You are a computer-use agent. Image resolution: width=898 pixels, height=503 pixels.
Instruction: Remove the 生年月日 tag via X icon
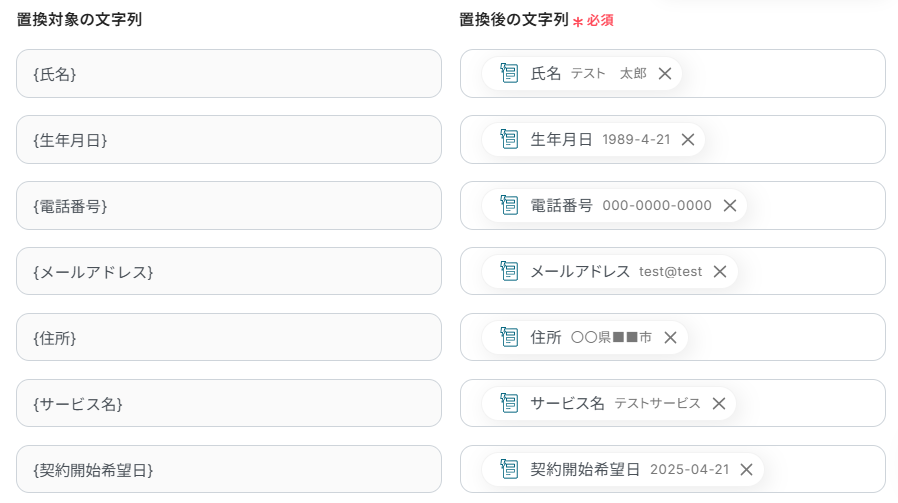[688, 139]
